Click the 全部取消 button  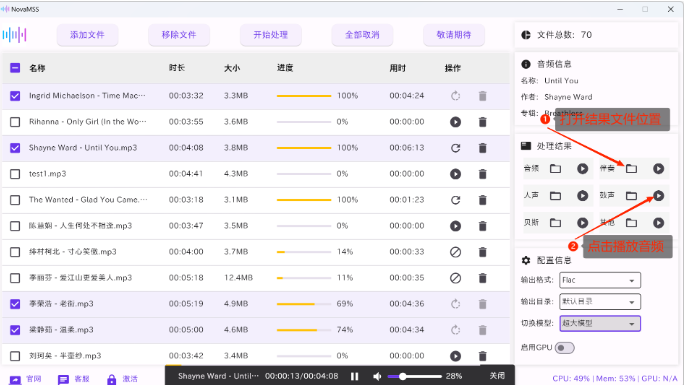tap(362, 35)
